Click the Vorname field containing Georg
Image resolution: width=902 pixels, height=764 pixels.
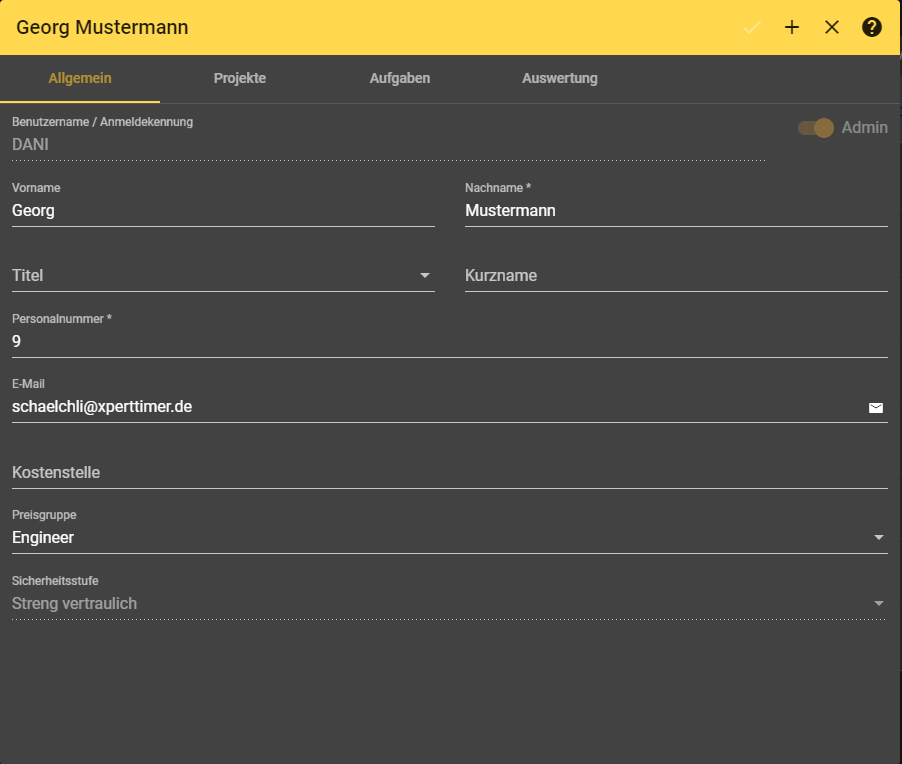tap(222, 211)
